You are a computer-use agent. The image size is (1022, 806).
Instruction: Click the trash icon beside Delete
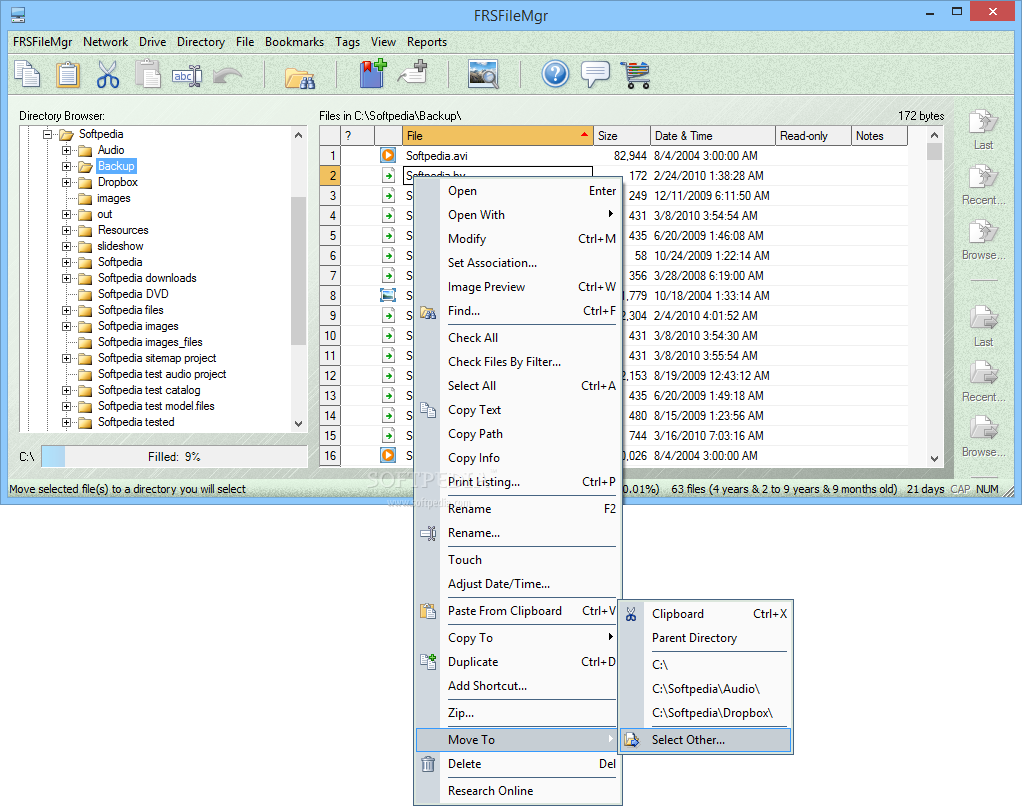[x=428, y=764]
